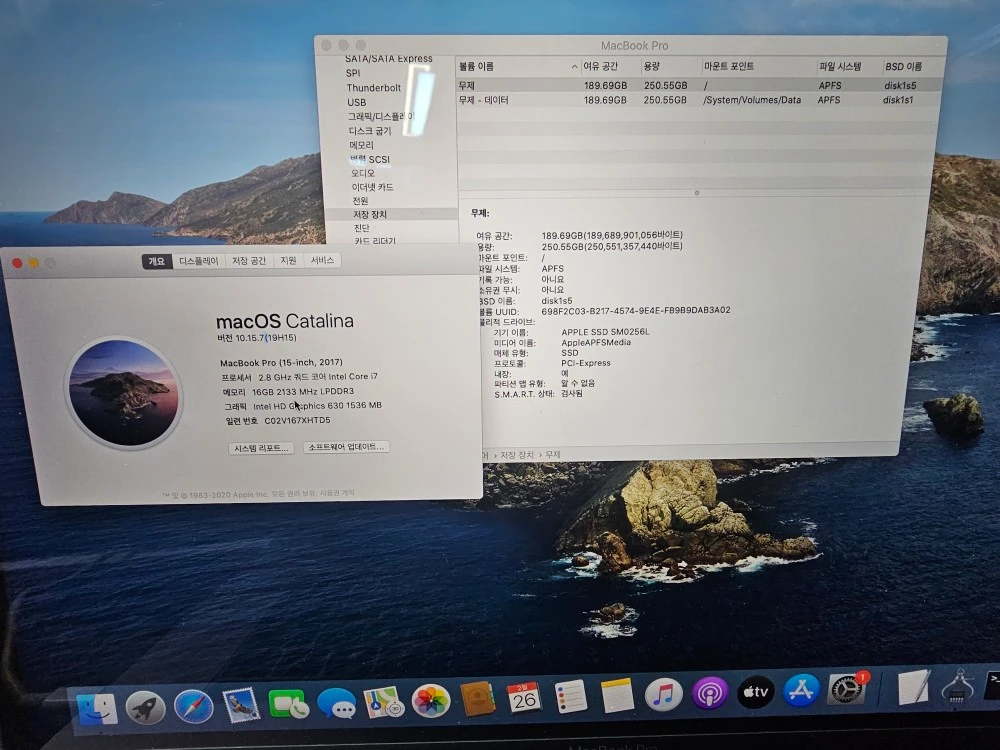Select 그래픽/디스플레이 in the sidebar
1000x750 pixels.
[381, 117]
